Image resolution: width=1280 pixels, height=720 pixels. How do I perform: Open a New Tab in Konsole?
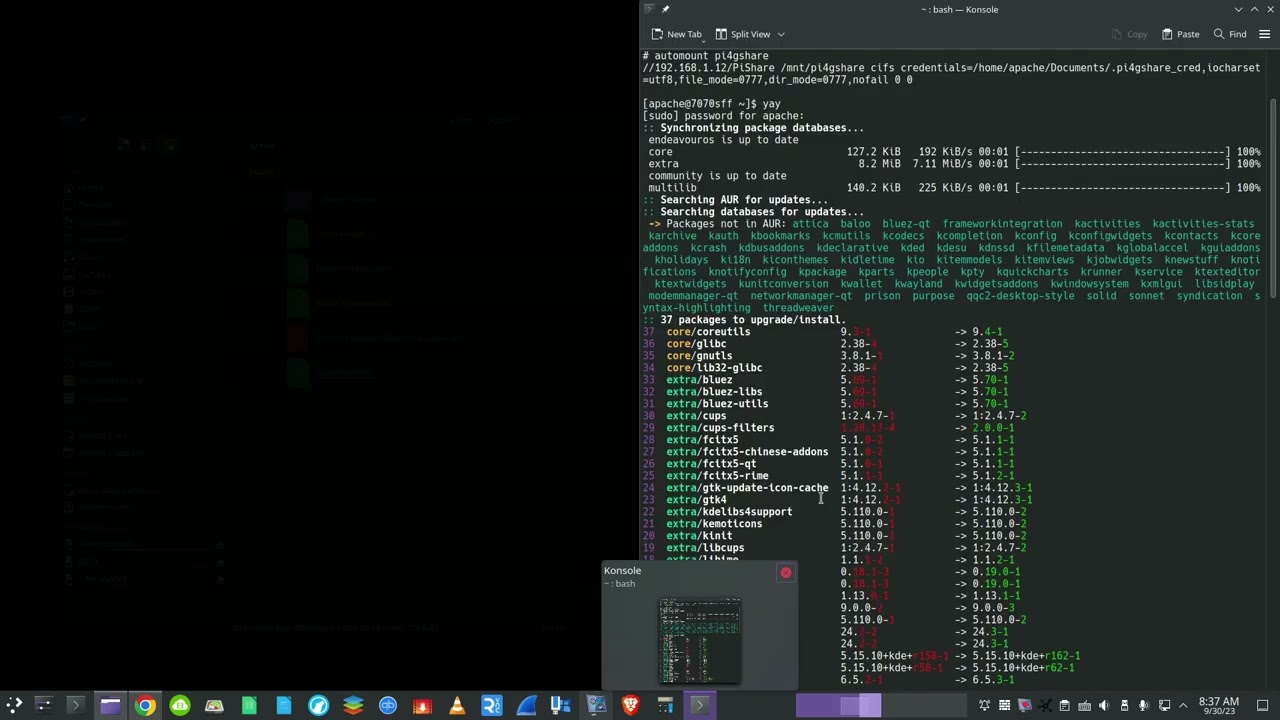click(677, 34)
